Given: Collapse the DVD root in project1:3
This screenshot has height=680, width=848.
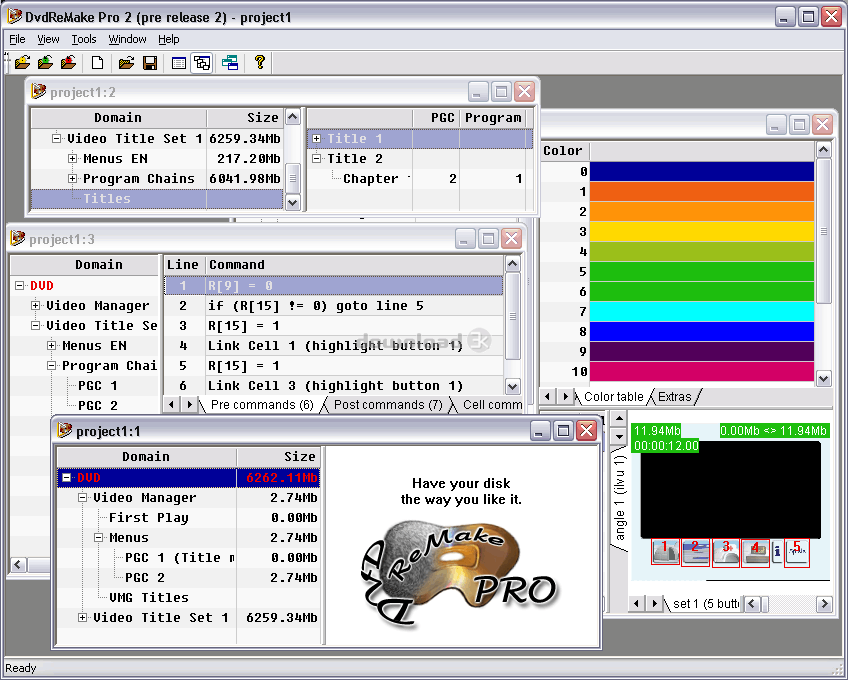Looking at the screenshot, I should click(19, 286).
